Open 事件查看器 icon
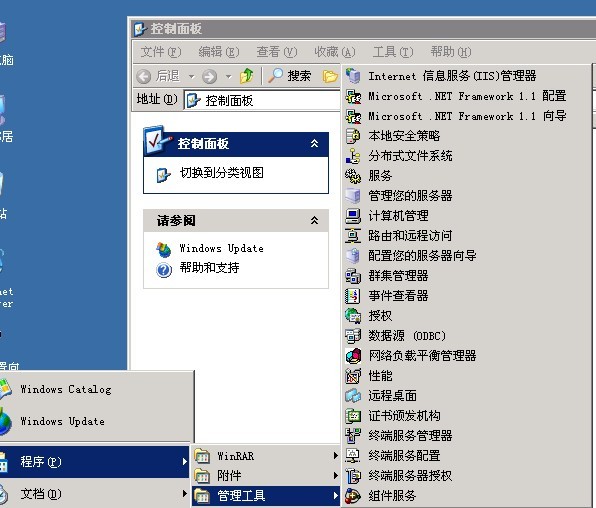Viewport: 596px width, 508px height. (353, 295)
